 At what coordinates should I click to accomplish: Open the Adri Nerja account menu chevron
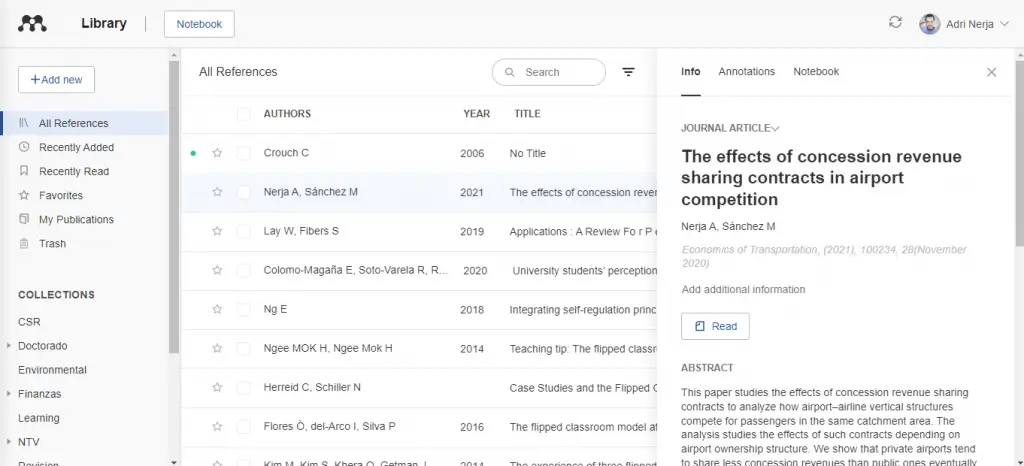click(x=1004, y=25)
